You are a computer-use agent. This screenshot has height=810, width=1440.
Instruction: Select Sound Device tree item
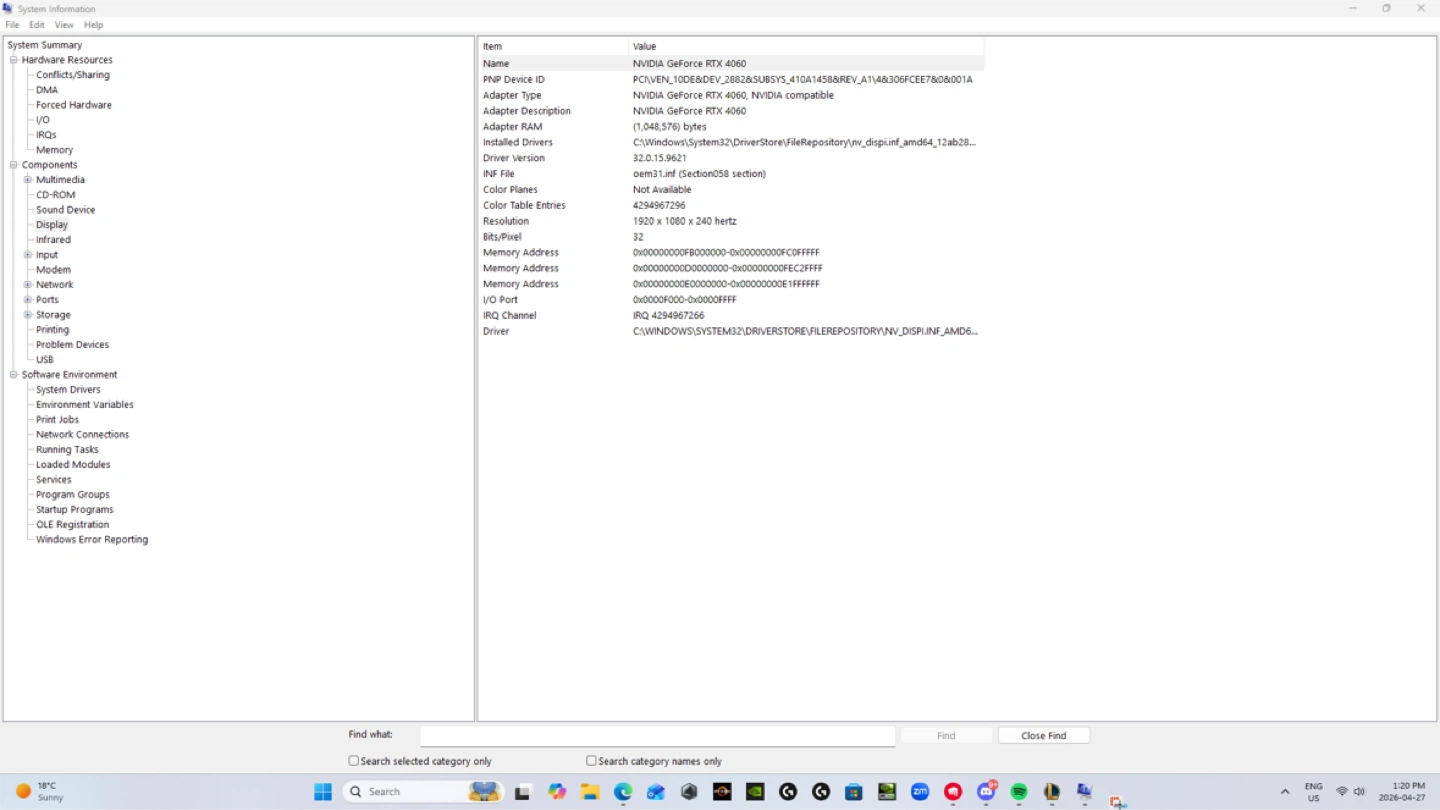pyautogui.click(x=66, y=210)
